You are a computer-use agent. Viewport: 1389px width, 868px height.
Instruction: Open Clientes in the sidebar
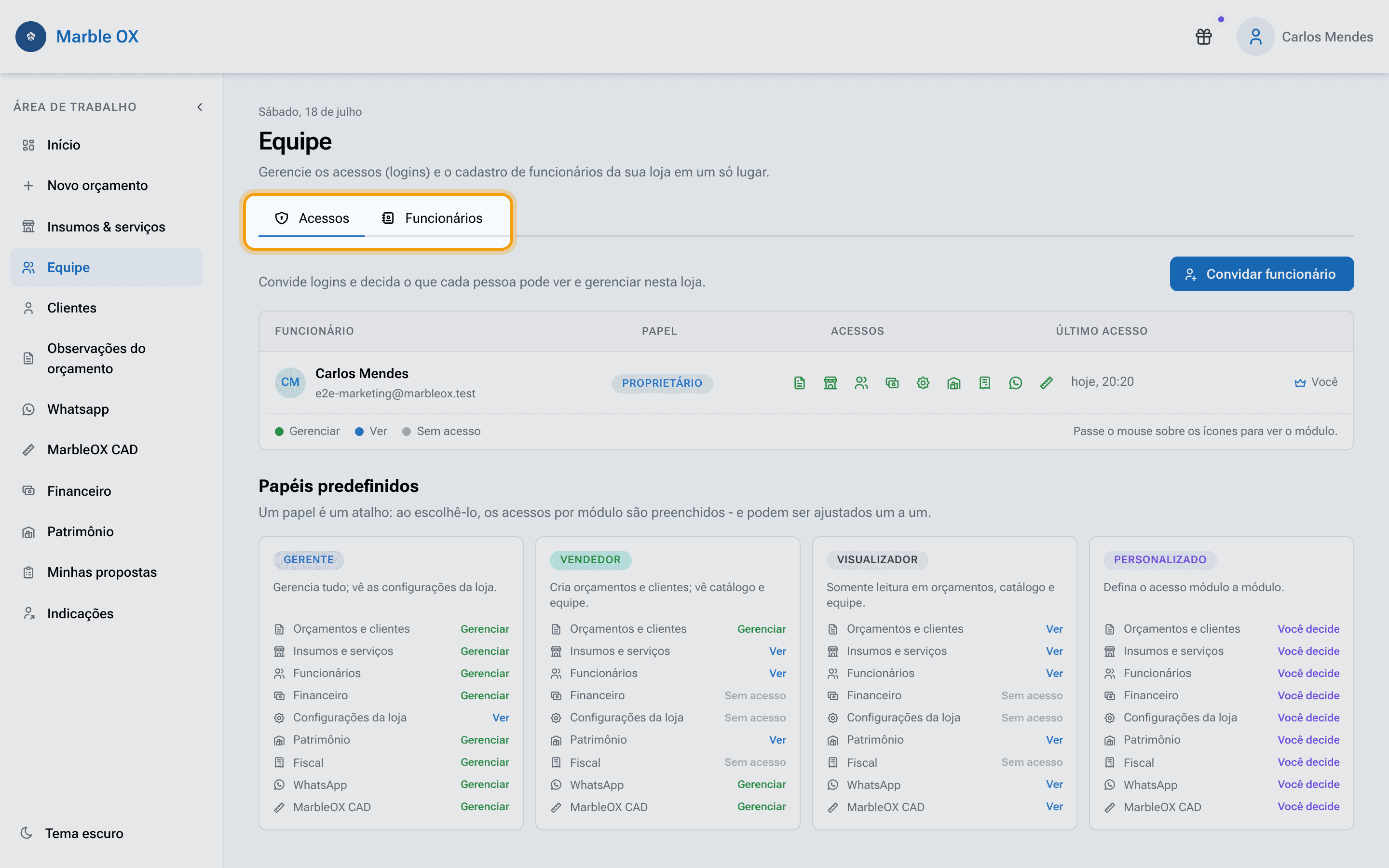point(106,308)
